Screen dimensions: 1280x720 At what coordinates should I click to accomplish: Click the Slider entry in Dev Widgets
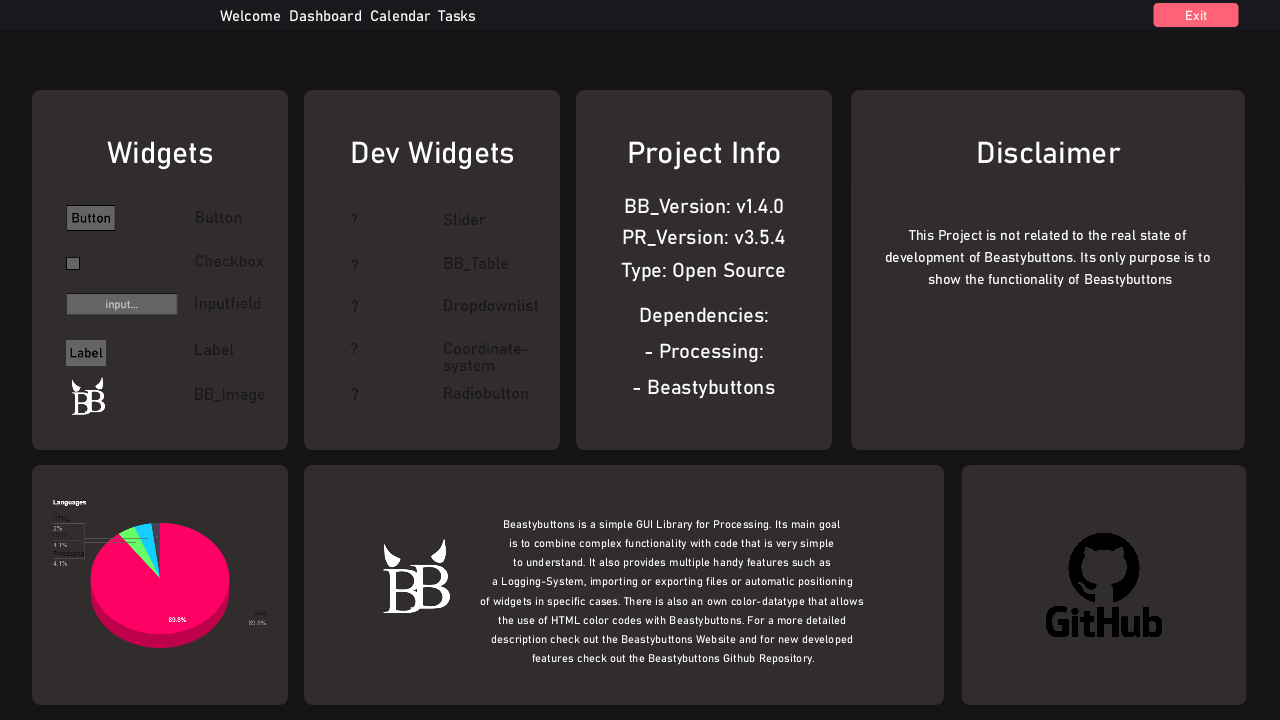point(464,220)
